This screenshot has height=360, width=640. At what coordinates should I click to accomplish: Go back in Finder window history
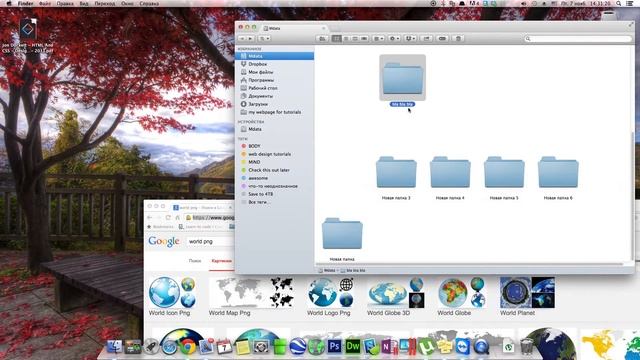coord(242,38)
